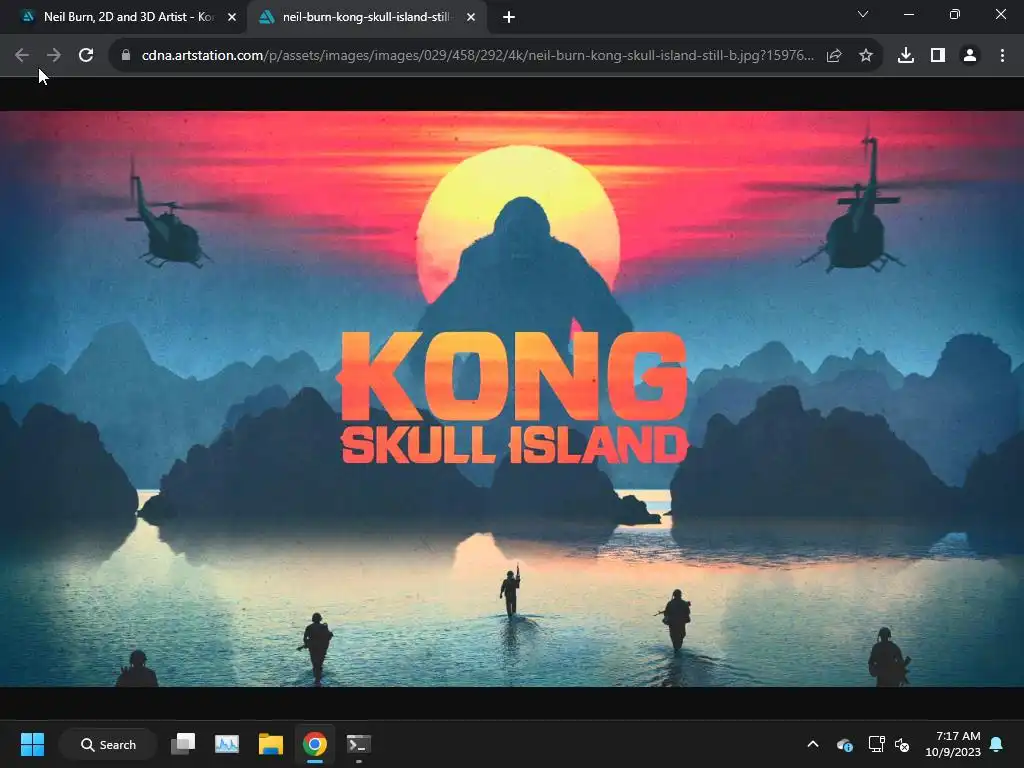Open the tab search dropdown chevron
The height and width of the screenshot is (768, 1024).
[x=863, y=14]
